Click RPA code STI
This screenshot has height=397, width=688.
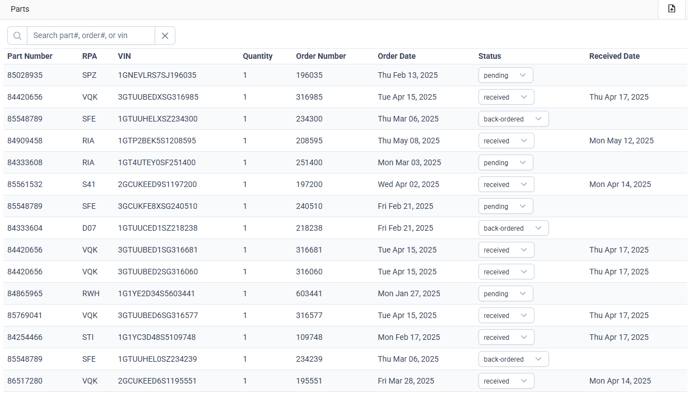(88, 337)
